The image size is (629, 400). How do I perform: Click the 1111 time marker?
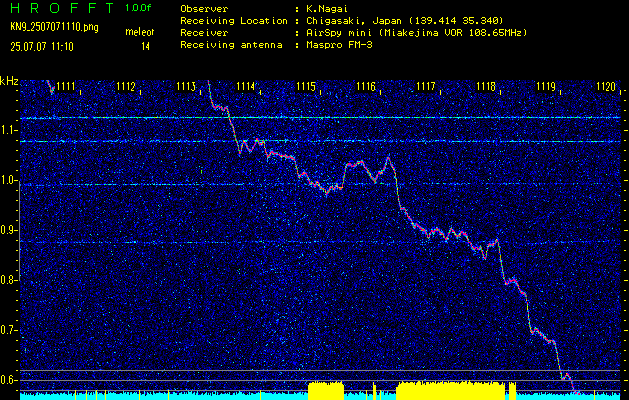click(65, 86)
